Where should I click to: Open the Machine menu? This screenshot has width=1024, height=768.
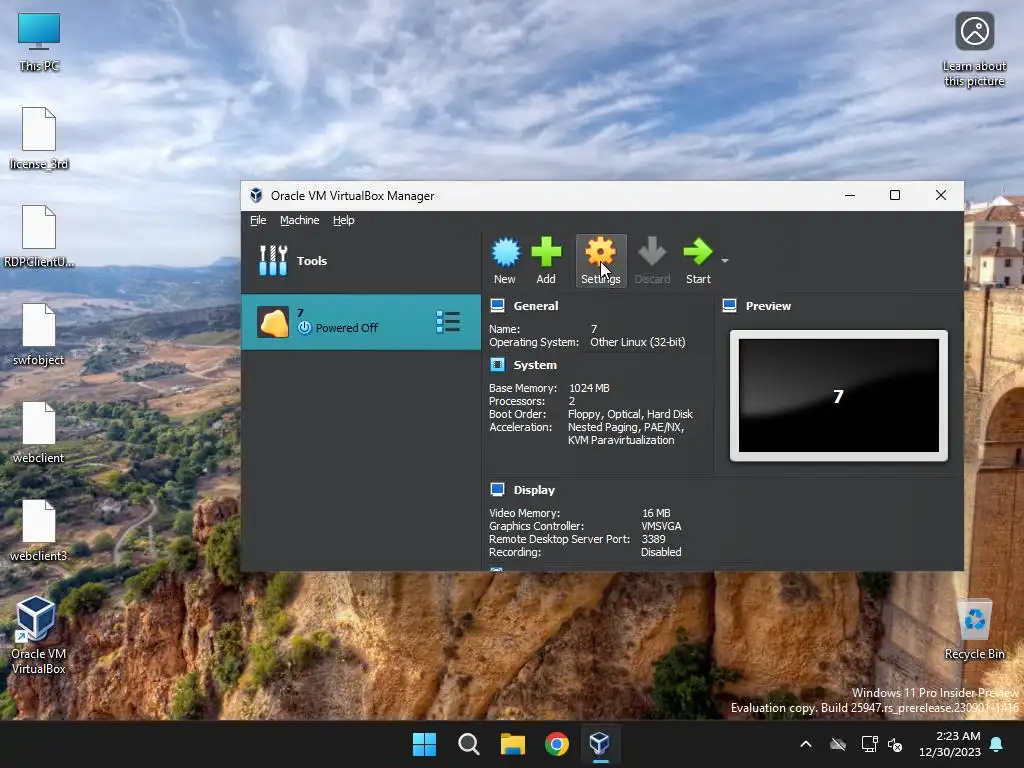click(x=300, y=220)
